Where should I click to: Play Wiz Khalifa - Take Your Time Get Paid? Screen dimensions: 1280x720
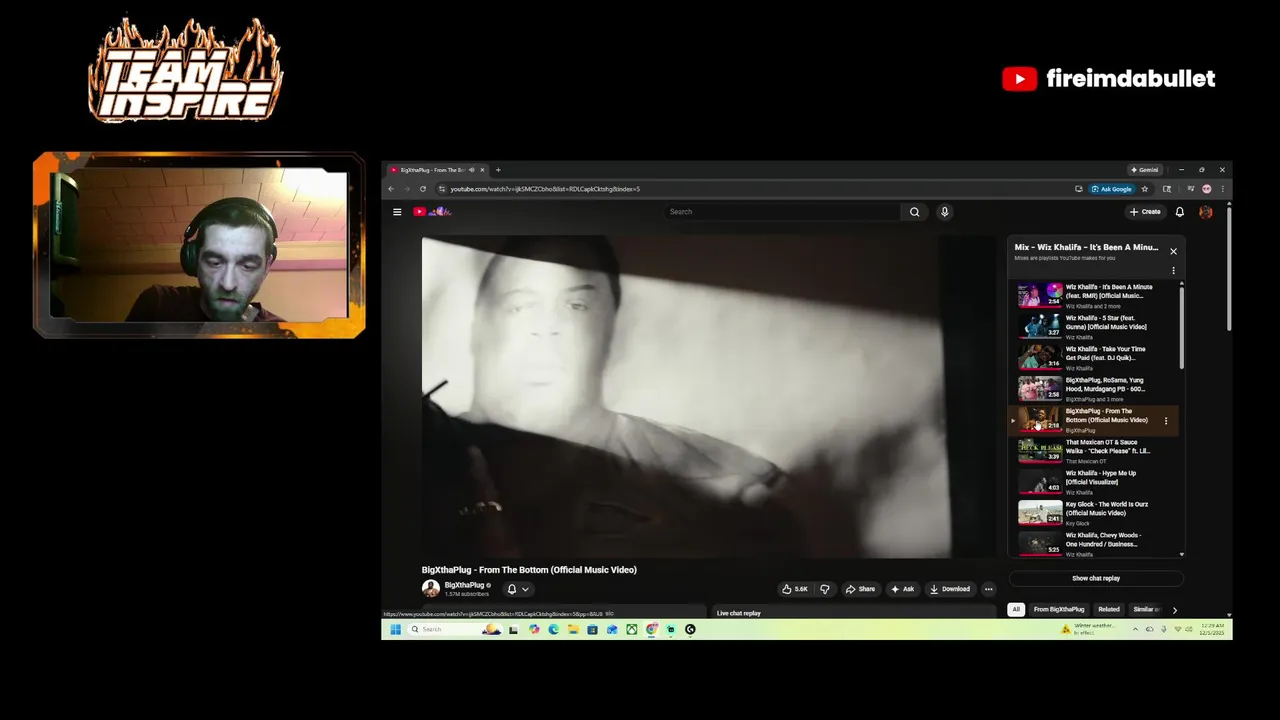coord(1096,358)
